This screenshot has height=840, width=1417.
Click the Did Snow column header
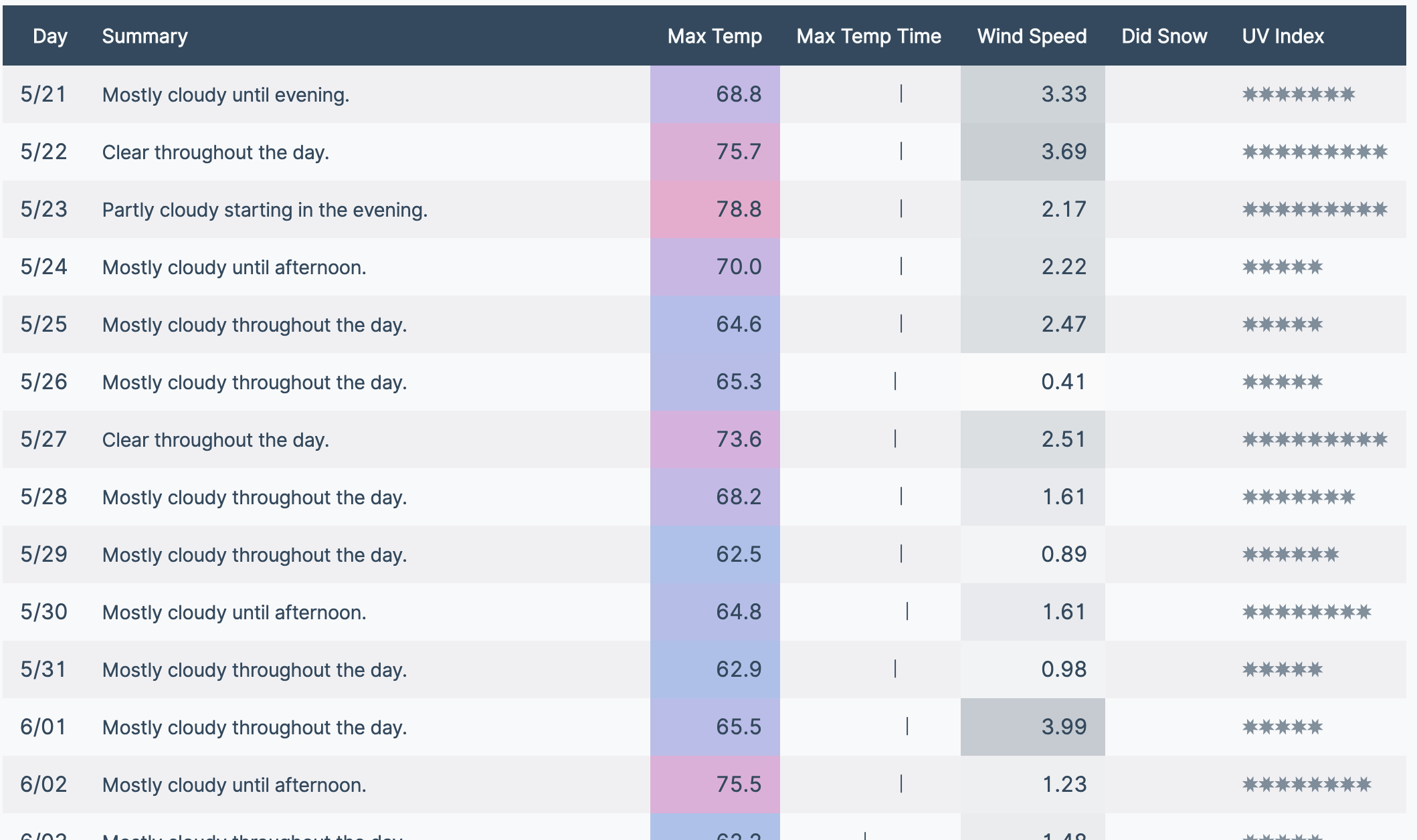pos(1164,36)
